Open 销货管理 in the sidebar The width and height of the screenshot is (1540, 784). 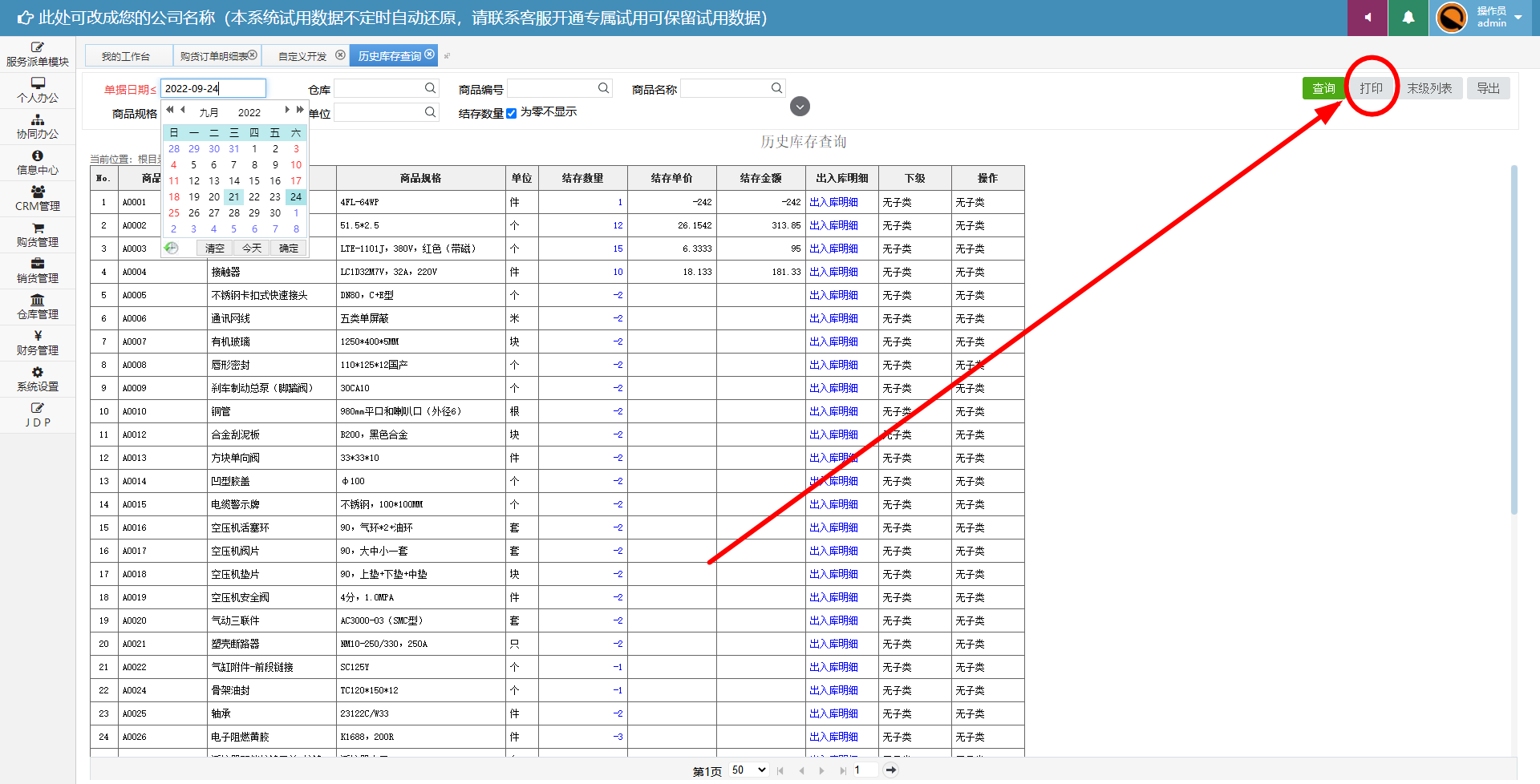coord(38,271)
